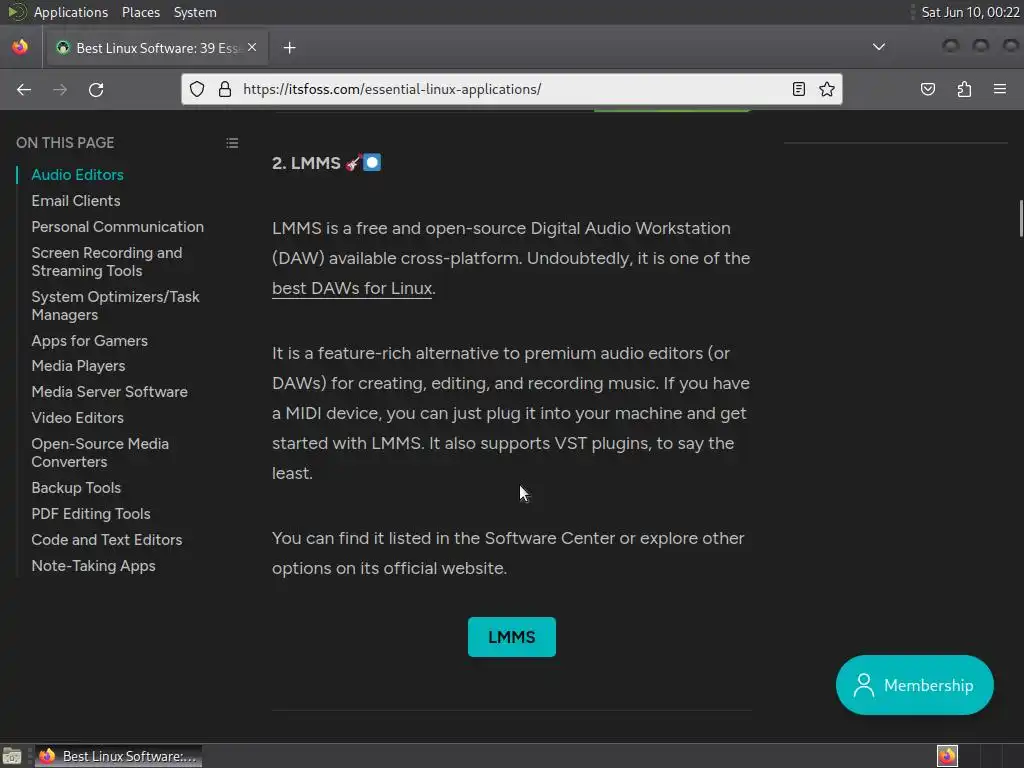Close the Best Linux Software tab
1024x768 pixels.
[252, 48]
